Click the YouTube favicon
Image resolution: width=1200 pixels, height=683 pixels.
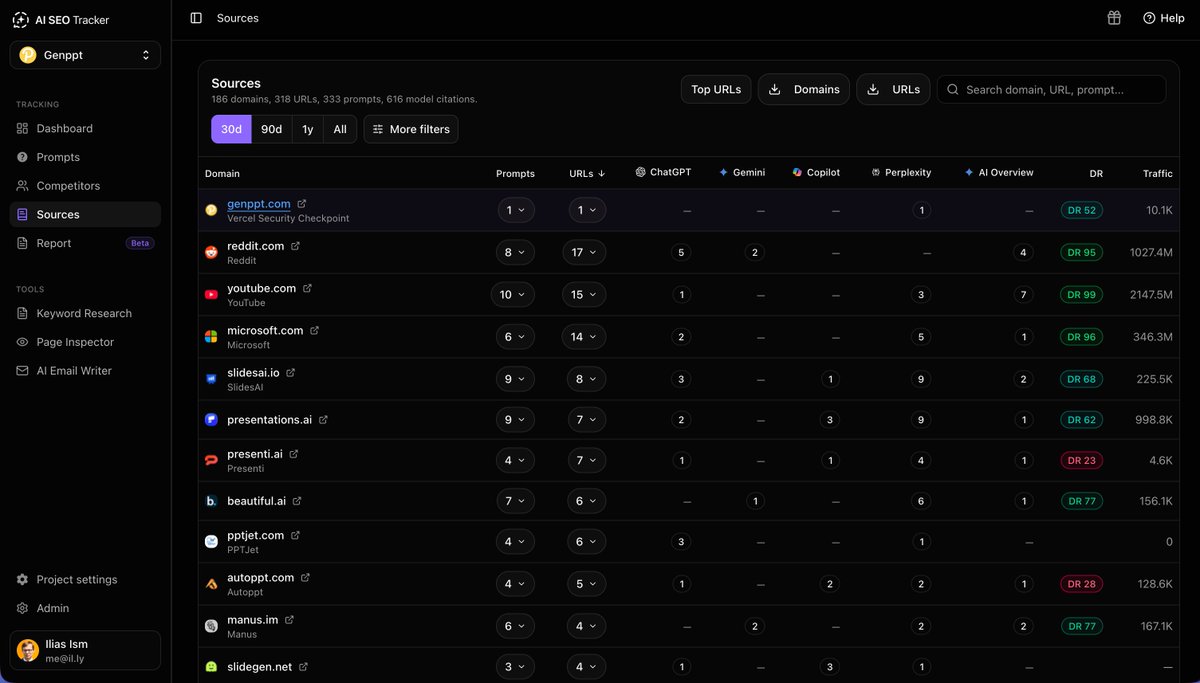click(211, 295)
